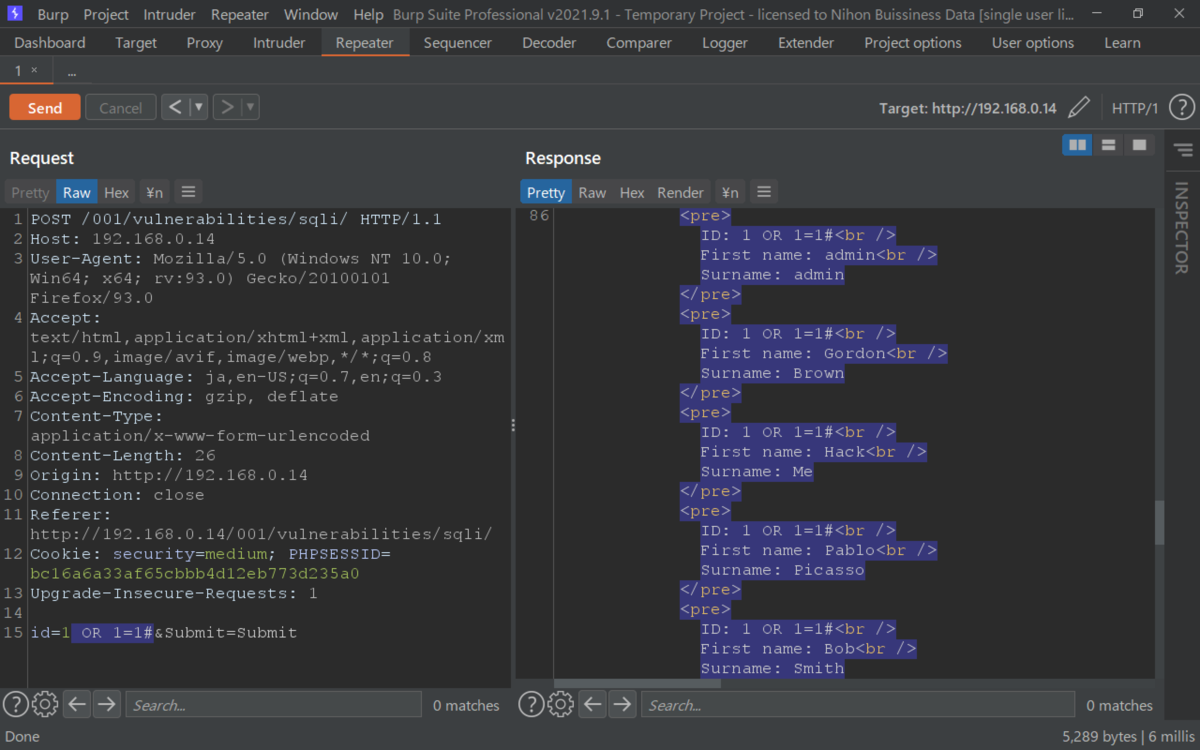Open the Learn tab
Screen dimensions: 1200x750
tap(1122, 43)
